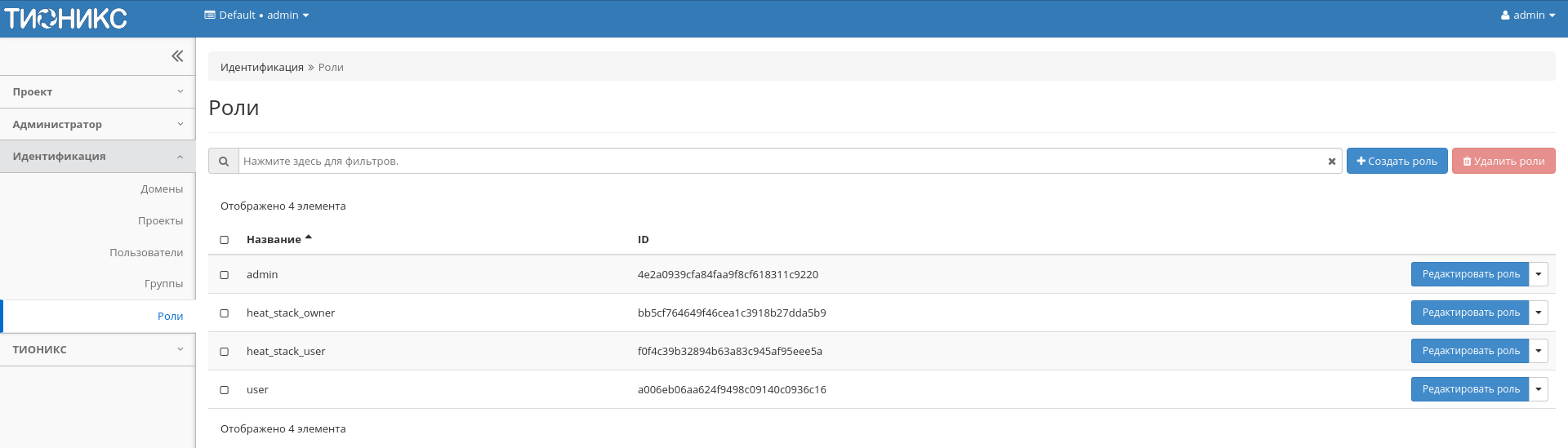
Task: Expand actions dropdown for heat_stack_user role
Action: (1538, 351)
